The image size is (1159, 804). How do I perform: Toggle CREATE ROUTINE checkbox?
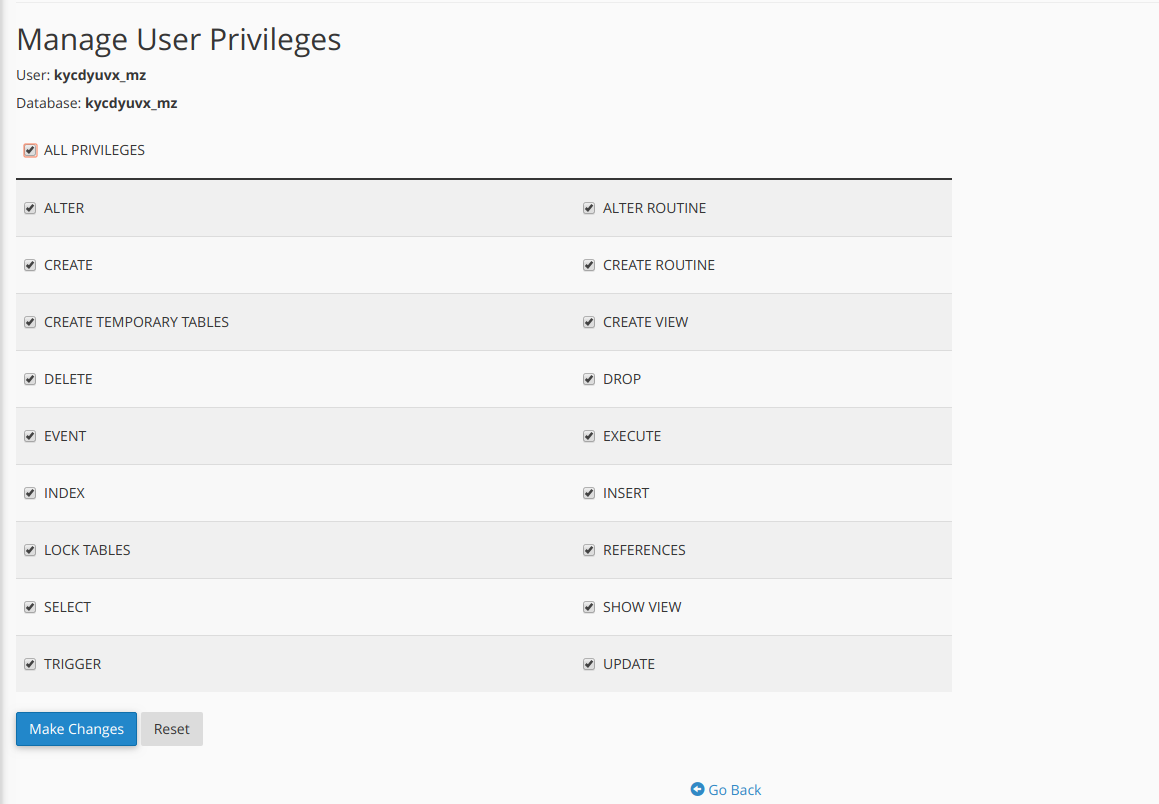tap(589, 265)
